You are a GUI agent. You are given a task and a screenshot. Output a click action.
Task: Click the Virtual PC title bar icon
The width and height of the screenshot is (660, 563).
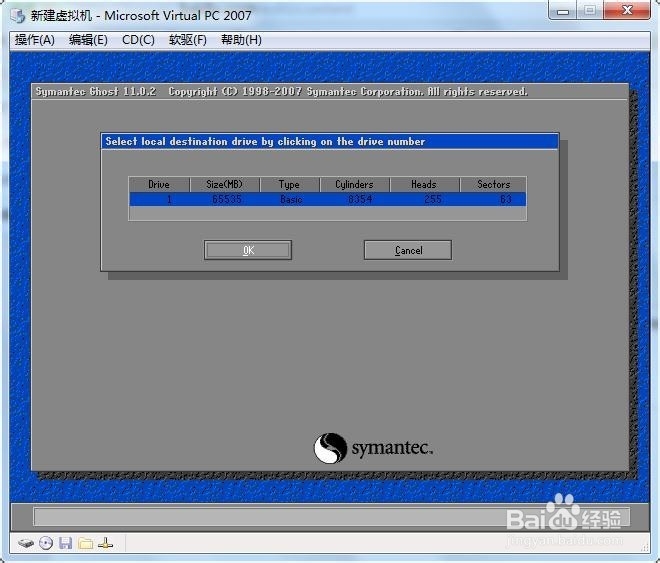19,16
